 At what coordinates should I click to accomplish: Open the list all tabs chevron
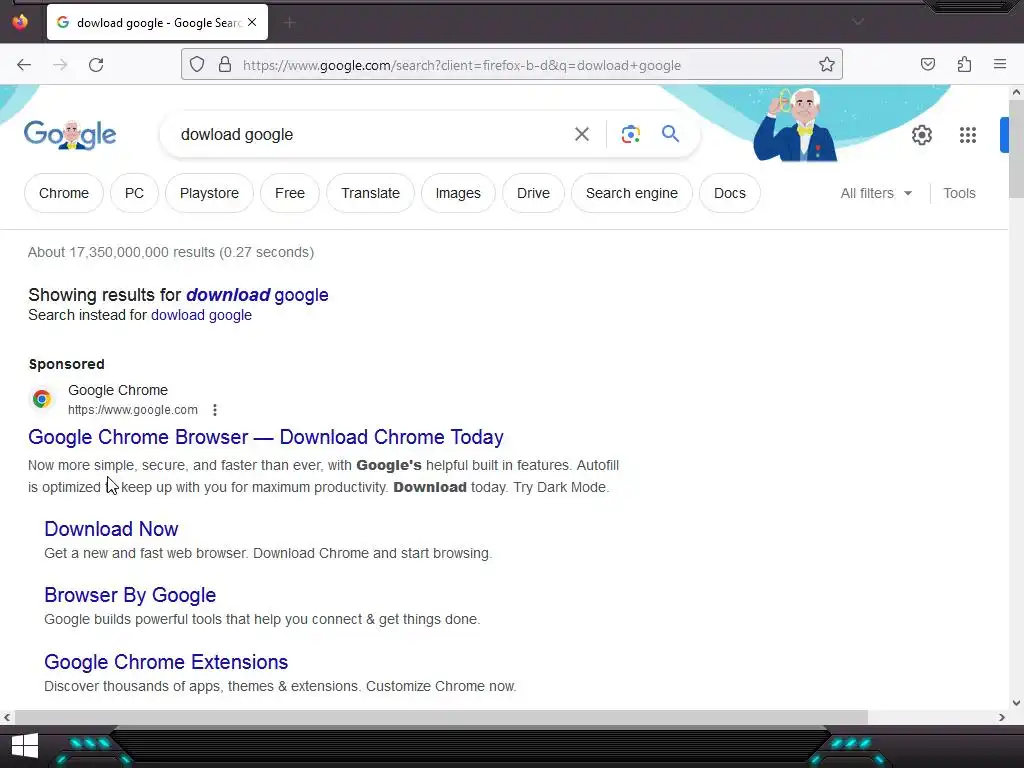(x=858, y=22)
